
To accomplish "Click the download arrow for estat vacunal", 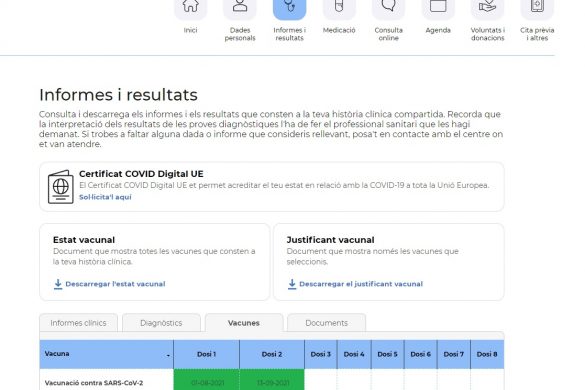I will click(x=58, y=284).
